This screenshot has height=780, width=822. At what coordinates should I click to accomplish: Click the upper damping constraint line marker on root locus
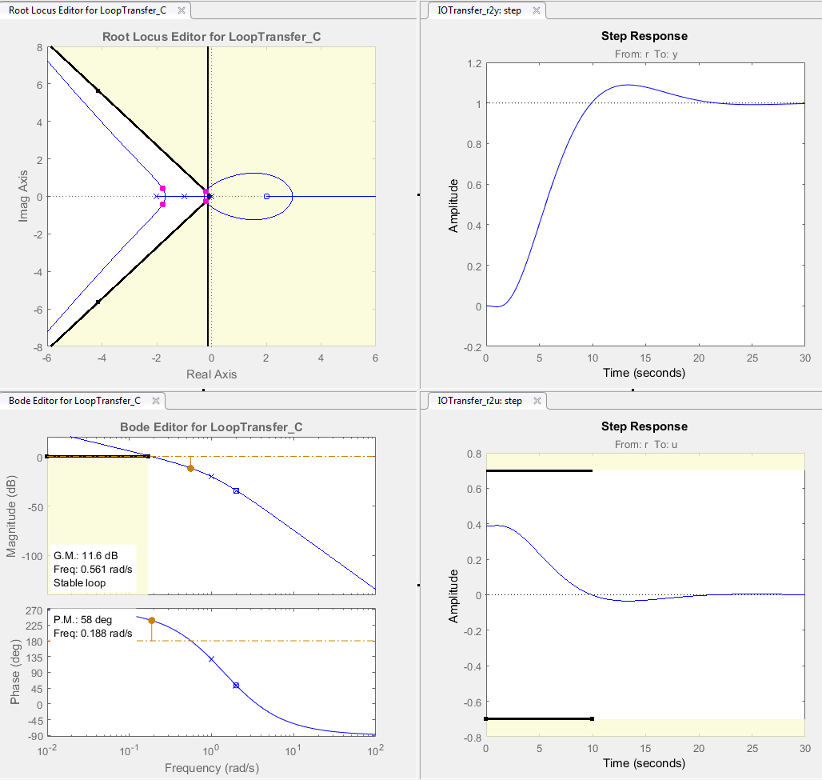98,91
